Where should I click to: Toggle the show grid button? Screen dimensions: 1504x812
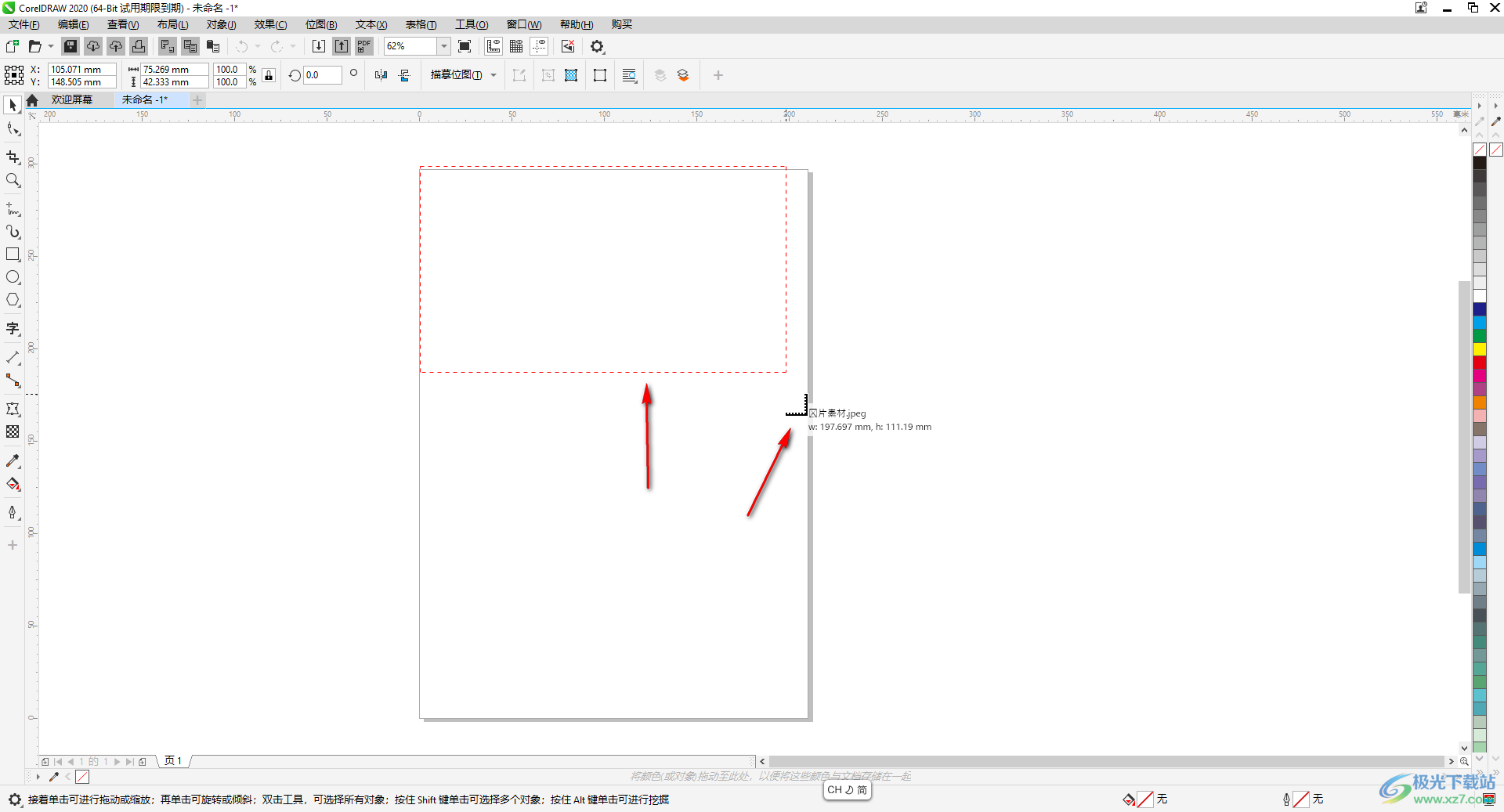coord(516,46)
